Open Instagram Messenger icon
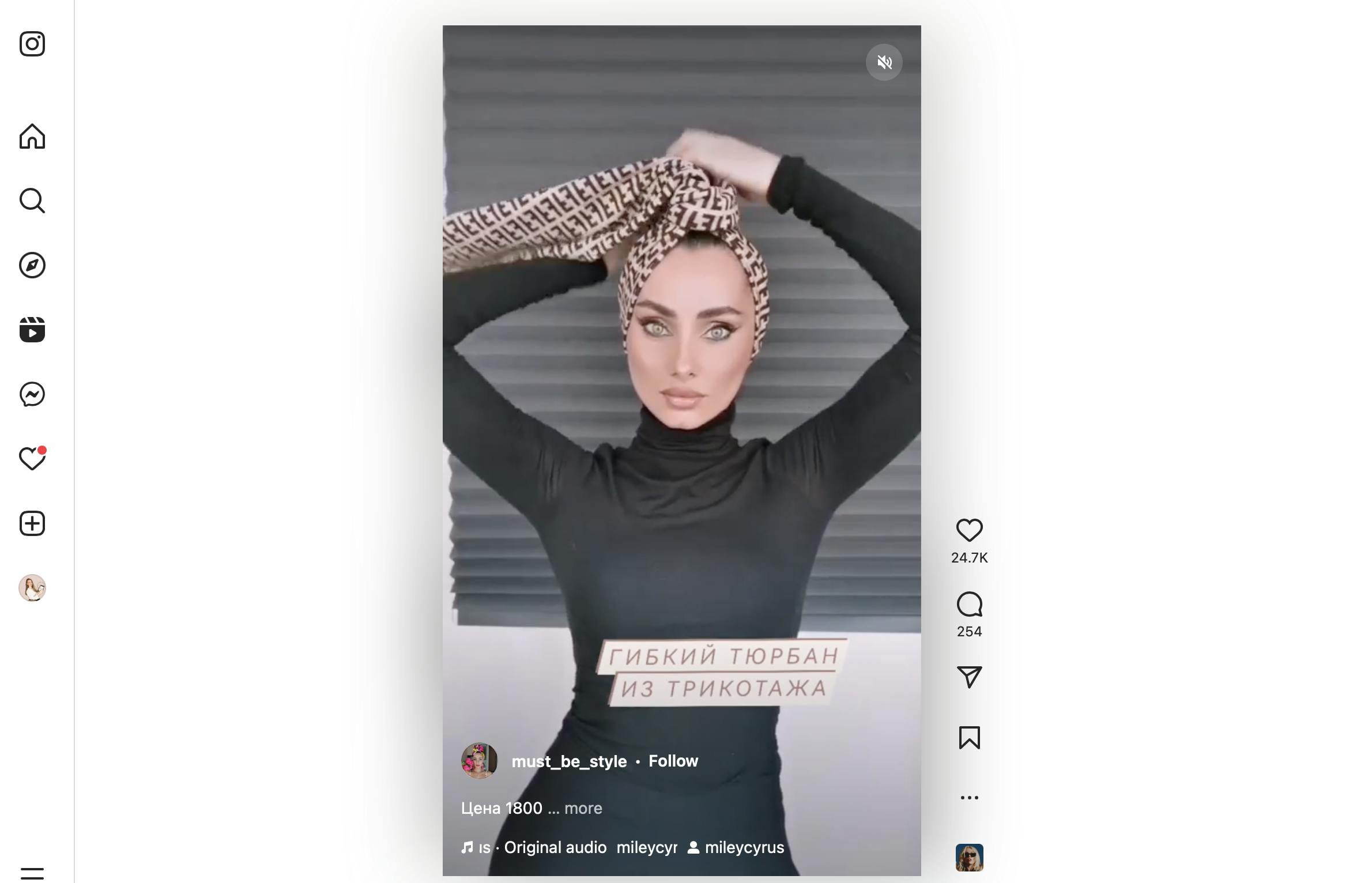 click(32, 393)
